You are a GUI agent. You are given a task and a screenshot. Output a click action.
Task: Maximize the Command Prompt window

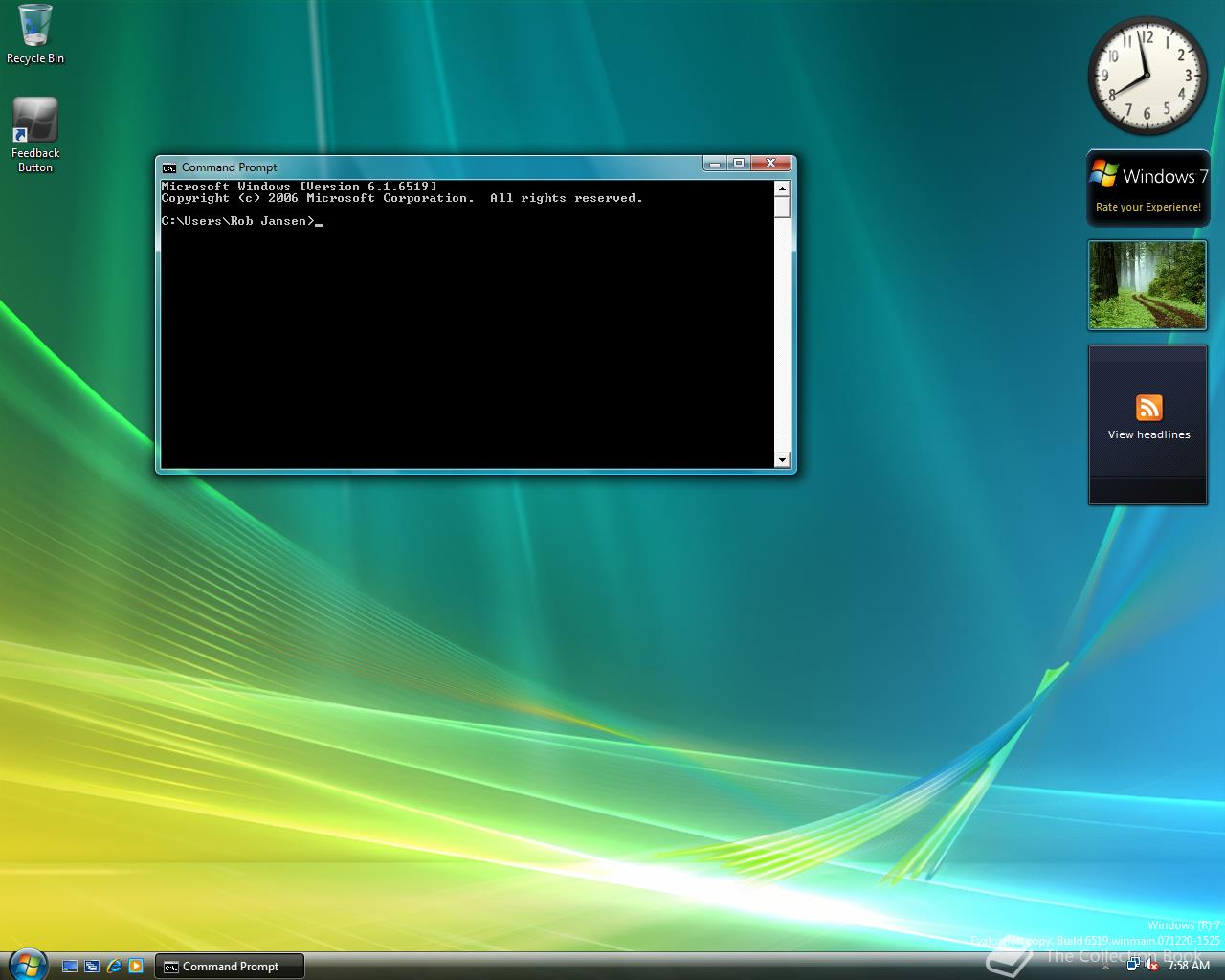(x=739, y=164)
